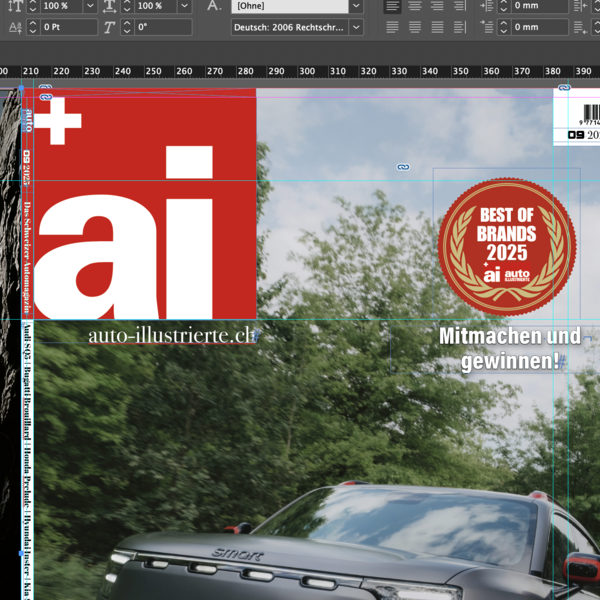Enable justify with last line centered
This screenshot has height=600, width=600.
click(x=415, y=27)
